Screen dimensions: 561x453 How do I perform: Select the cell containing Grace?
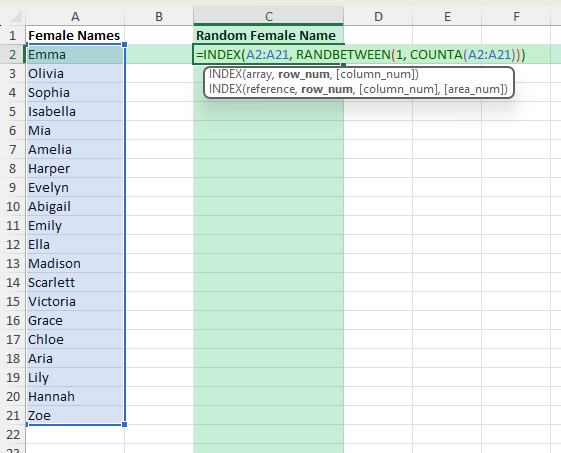(x=75, y=320)
